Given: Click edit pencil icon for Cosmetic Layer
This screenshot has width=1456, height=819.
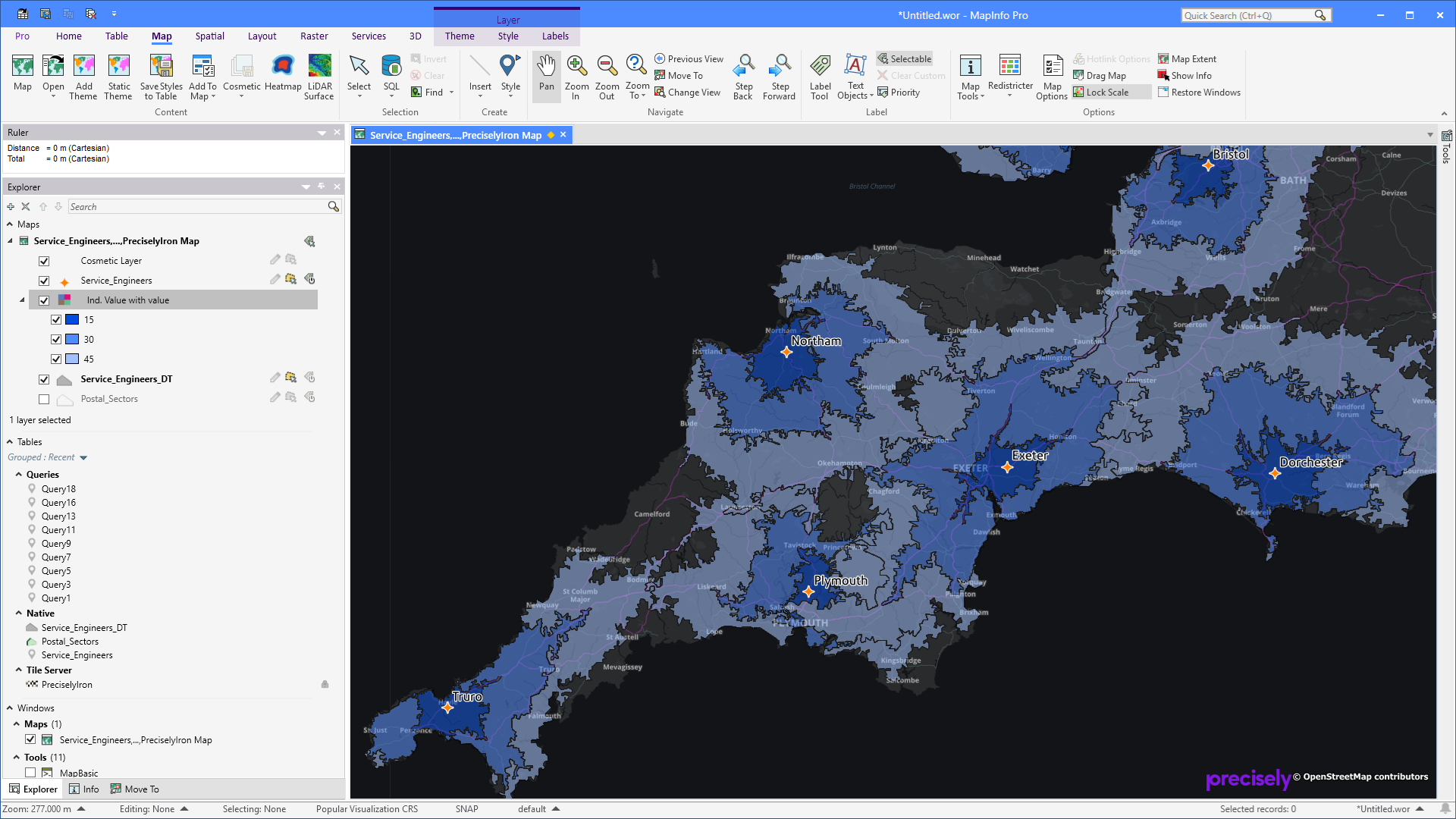Looking at the screenshot, I should click(275, 260).
